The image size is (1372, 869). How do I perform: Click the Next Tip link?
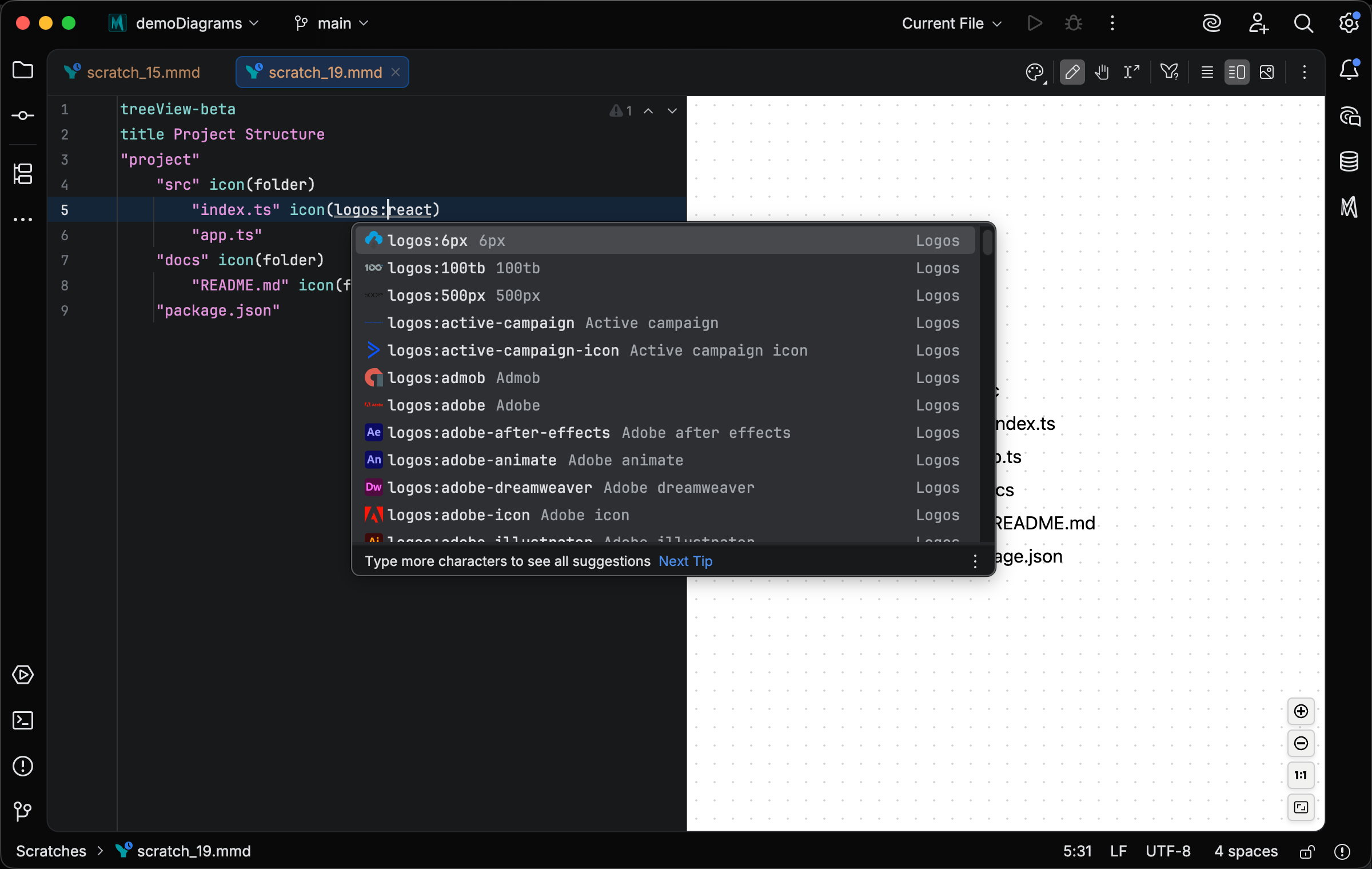tap(685, 561)
